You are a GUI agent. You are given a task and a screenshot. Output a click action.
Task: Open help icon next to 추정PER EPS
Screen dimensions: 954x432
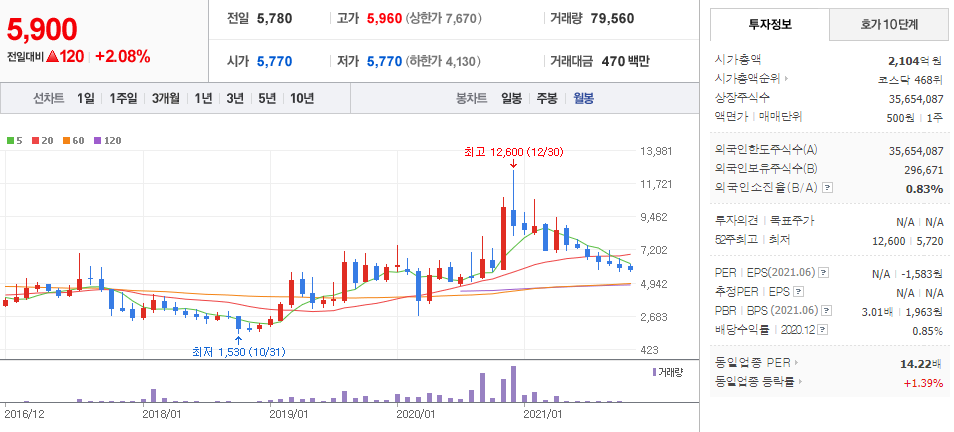coord(799,291)
